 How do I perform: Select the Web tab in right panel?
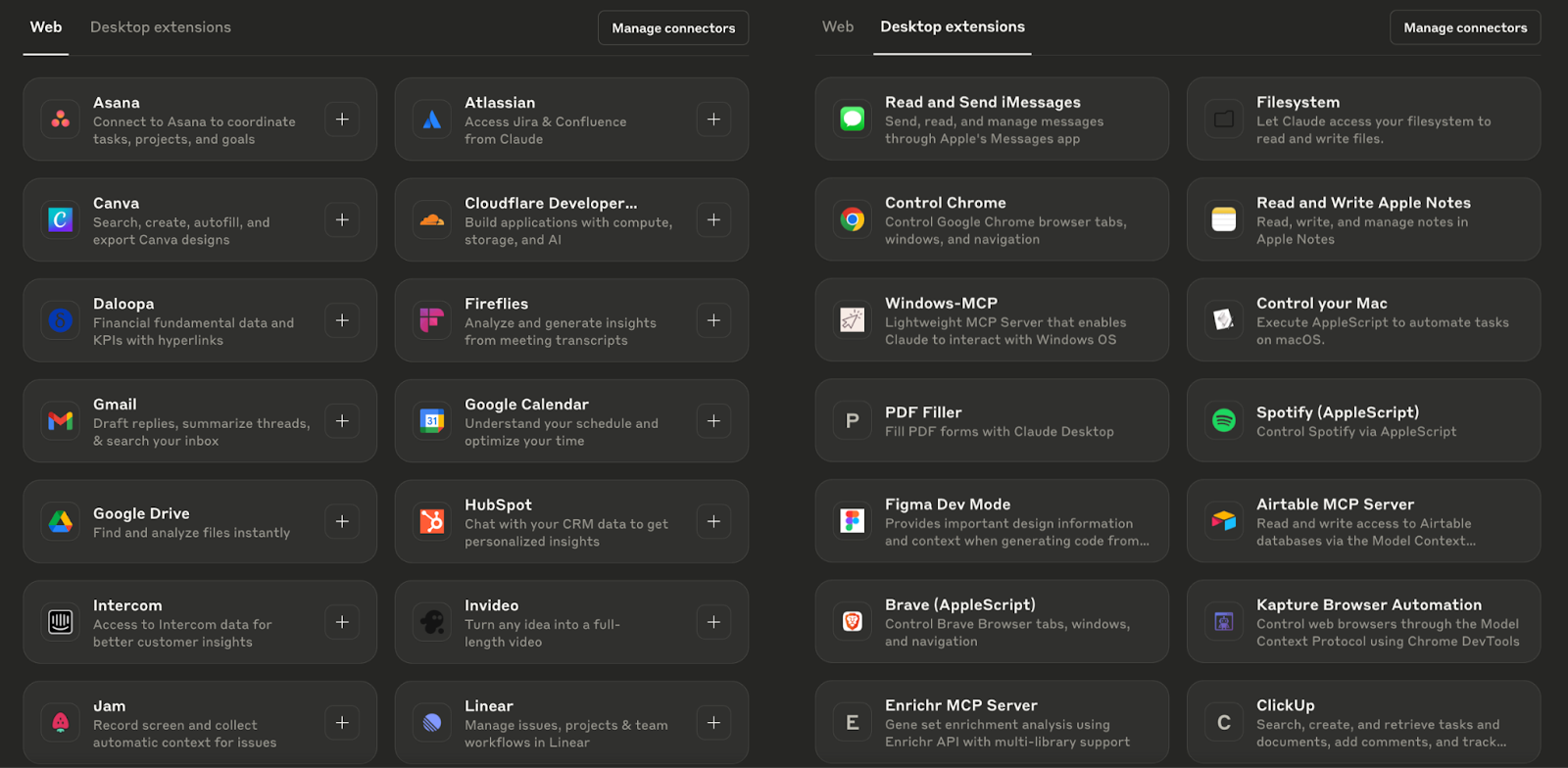(838, 27)
